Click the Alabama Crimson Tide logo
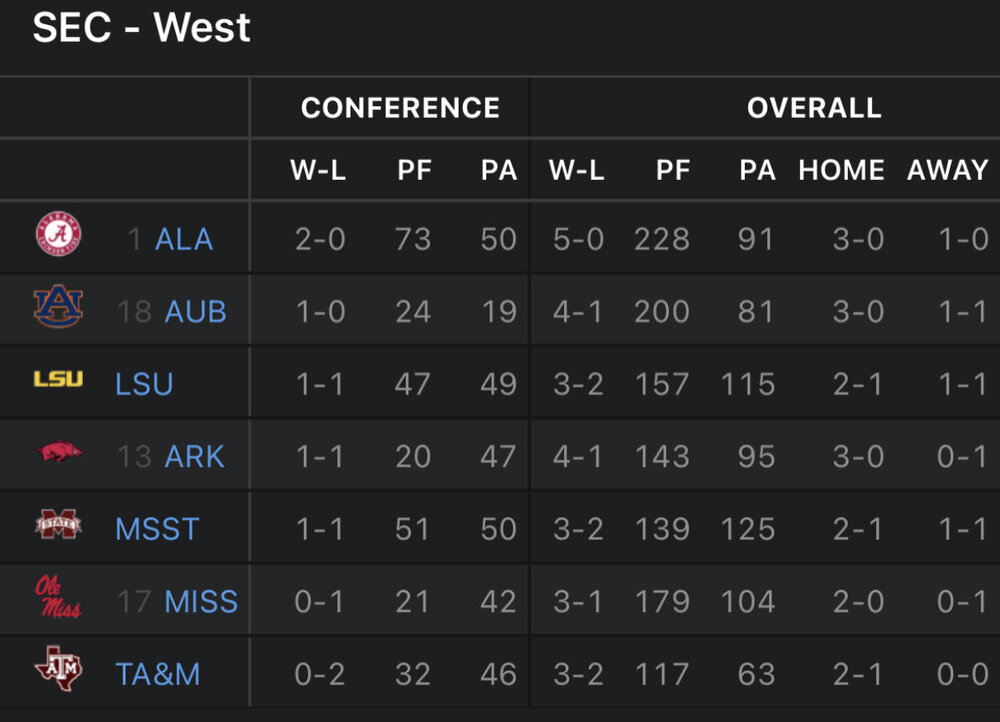 (59, 234)
